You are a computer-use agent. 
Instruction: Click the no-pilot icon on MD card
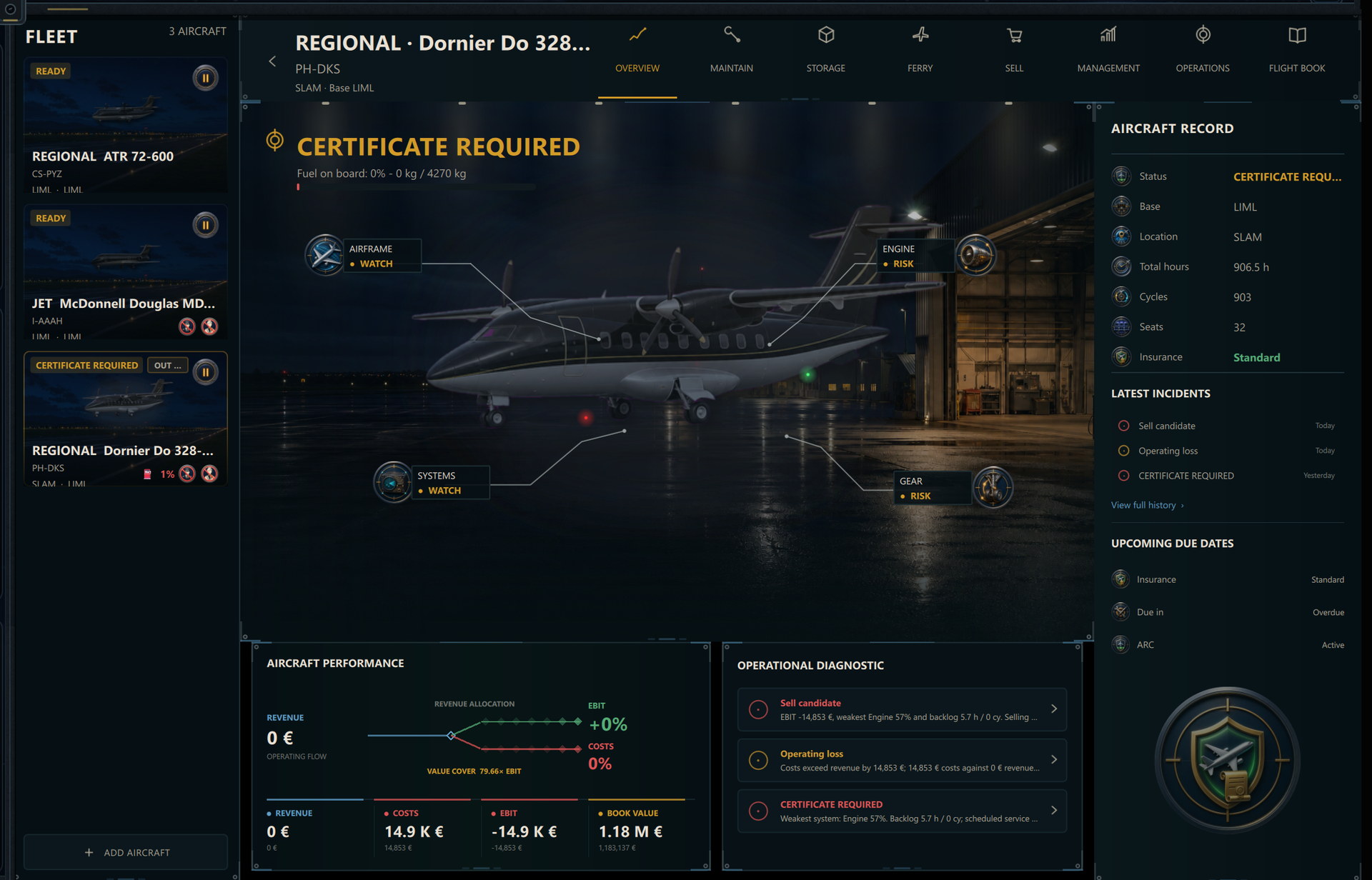pos(187,326)
